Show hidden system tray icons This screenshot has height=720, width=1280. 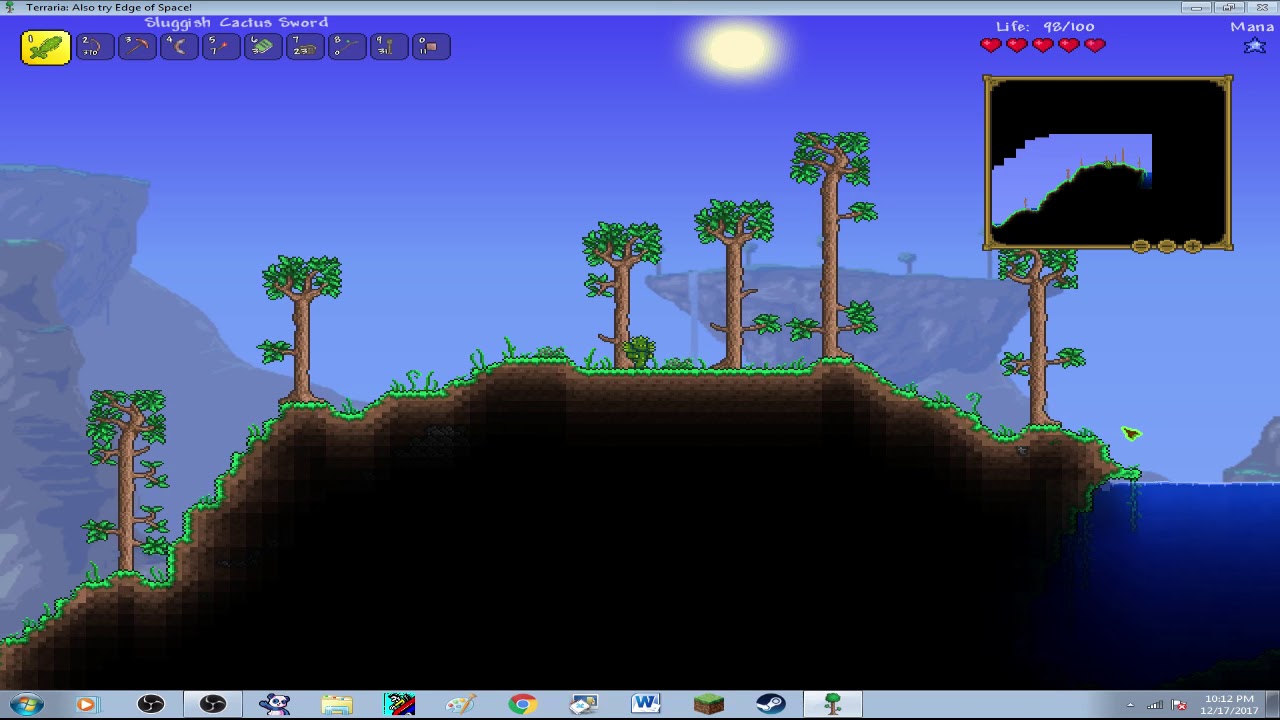click(1130, 705)
